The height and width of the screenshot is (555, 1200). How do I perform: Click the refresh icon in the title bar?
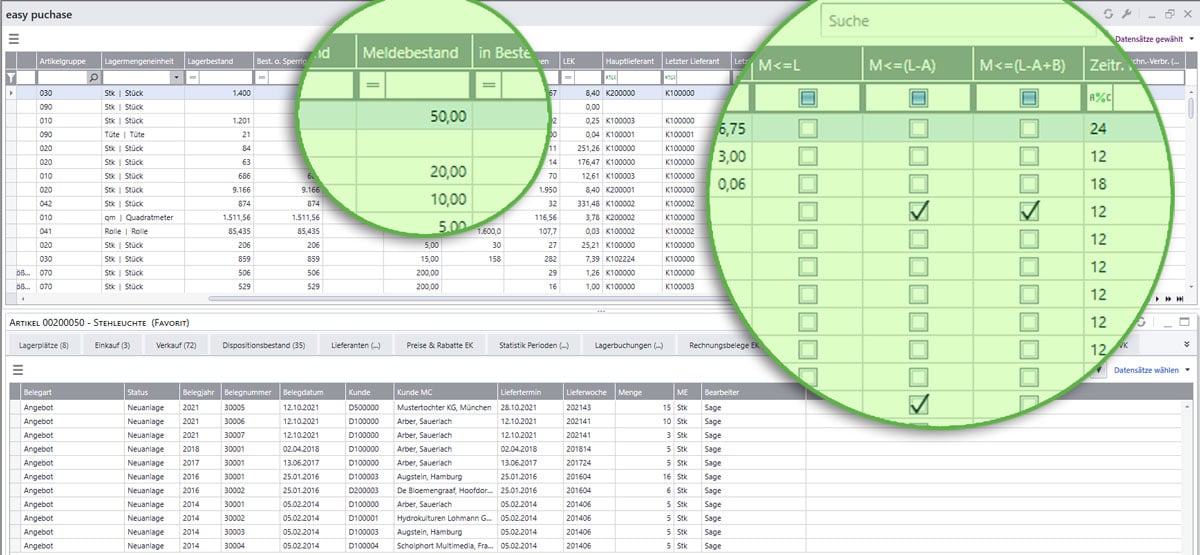pyautogui.click(x=1107, y=14)
